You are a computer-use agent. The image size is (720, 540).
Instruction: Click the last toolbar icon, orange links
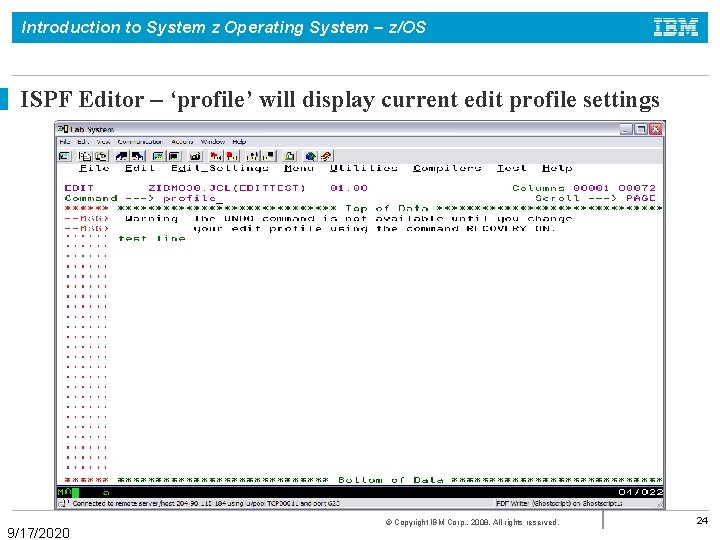(x=326, y=156)
